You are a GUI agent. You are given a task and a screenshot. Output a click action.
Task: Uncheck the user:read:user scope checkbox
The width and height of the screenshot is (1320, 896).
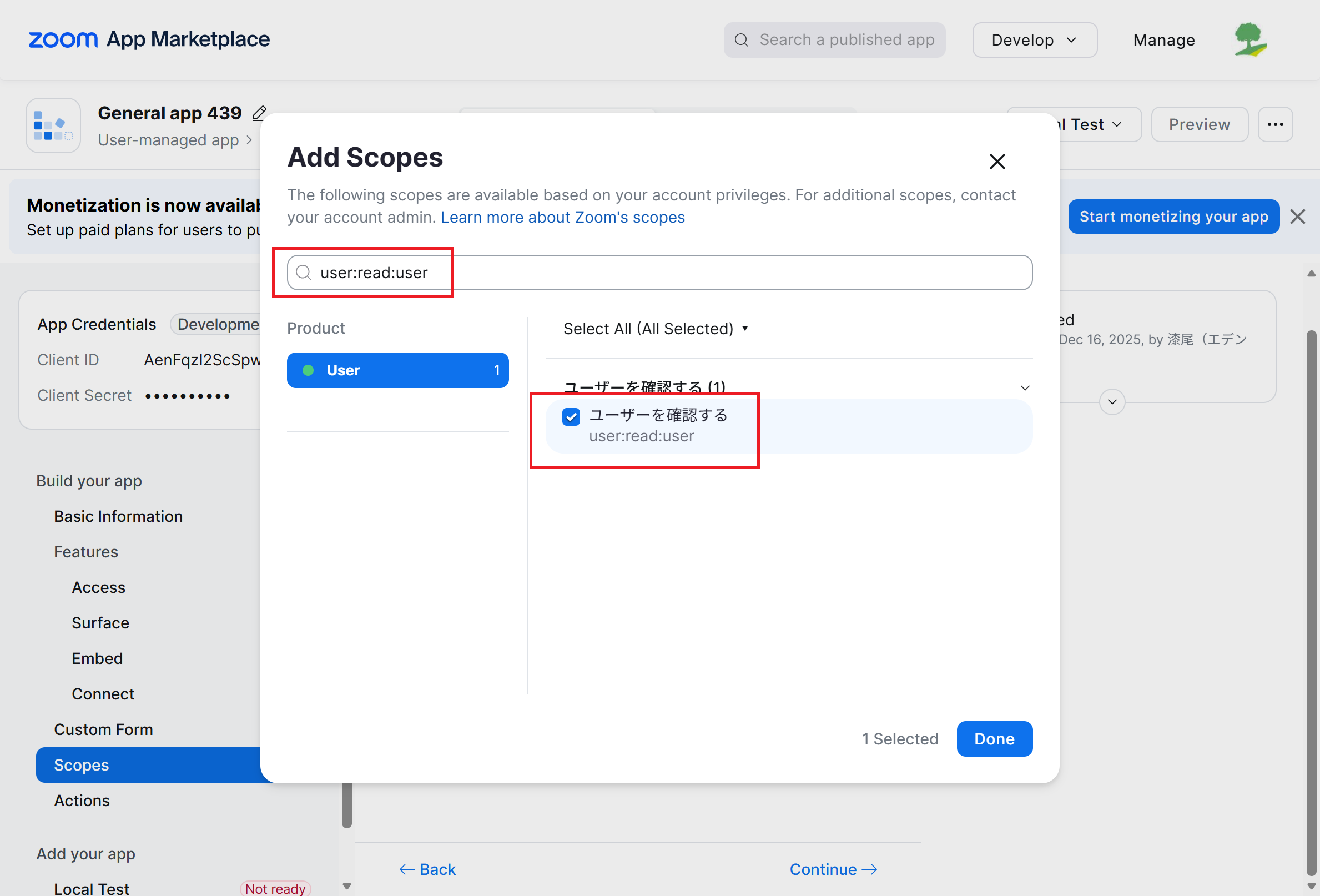point(571,416)
